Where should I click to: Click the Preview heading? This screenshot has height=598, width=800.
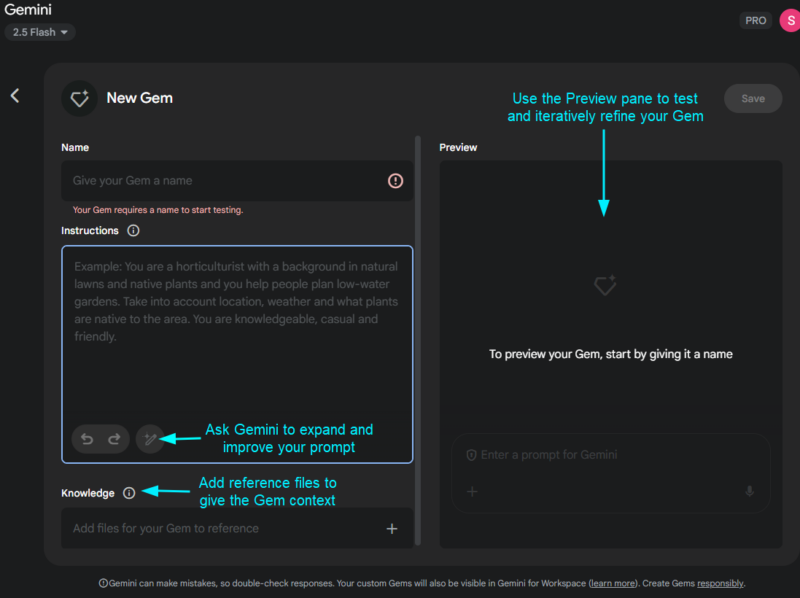point(458,147)
